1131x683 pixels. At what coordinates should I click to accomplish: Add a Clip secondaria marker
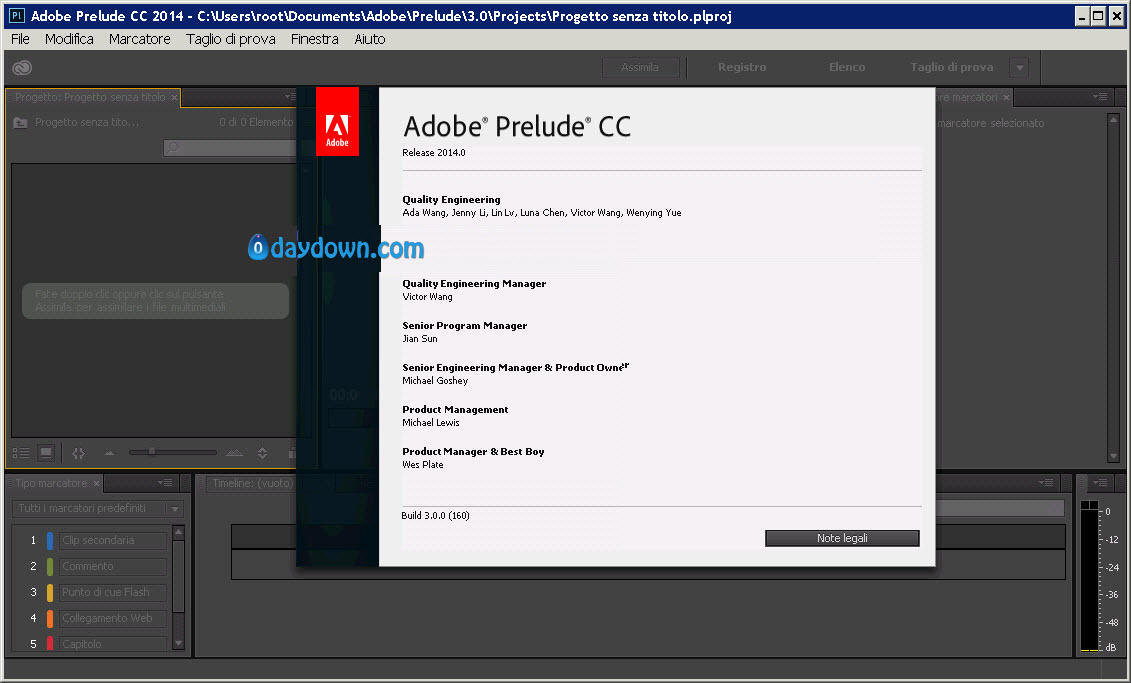(113, 540)
